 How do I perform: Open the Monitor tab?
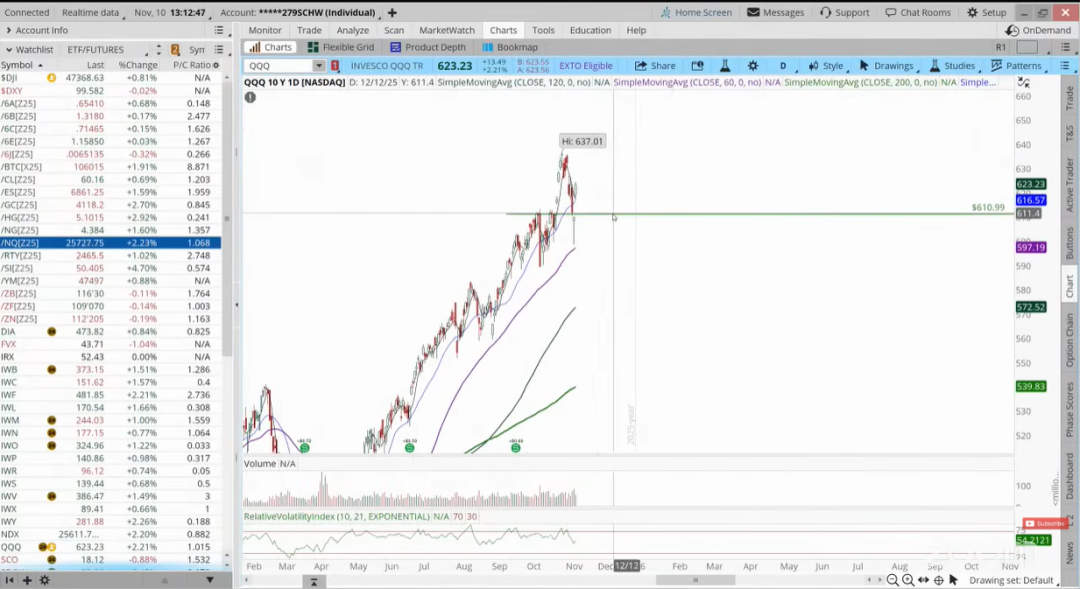265,30
